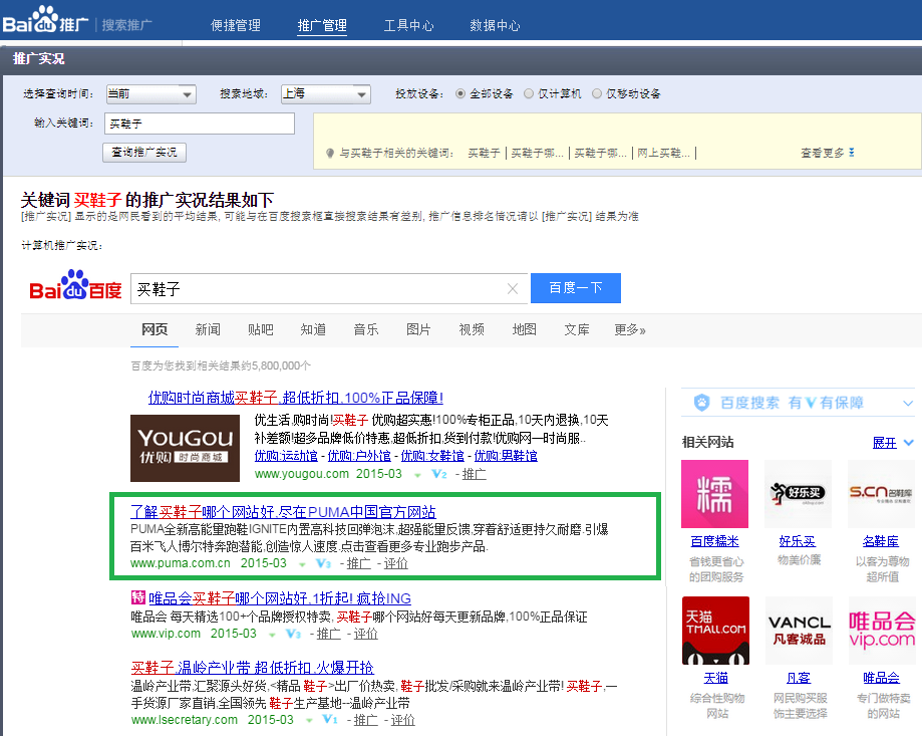Screen dimensions: 922x736
Task: Open the 搜索地域 上海 dropdown
Action: [x=325, y=94]
